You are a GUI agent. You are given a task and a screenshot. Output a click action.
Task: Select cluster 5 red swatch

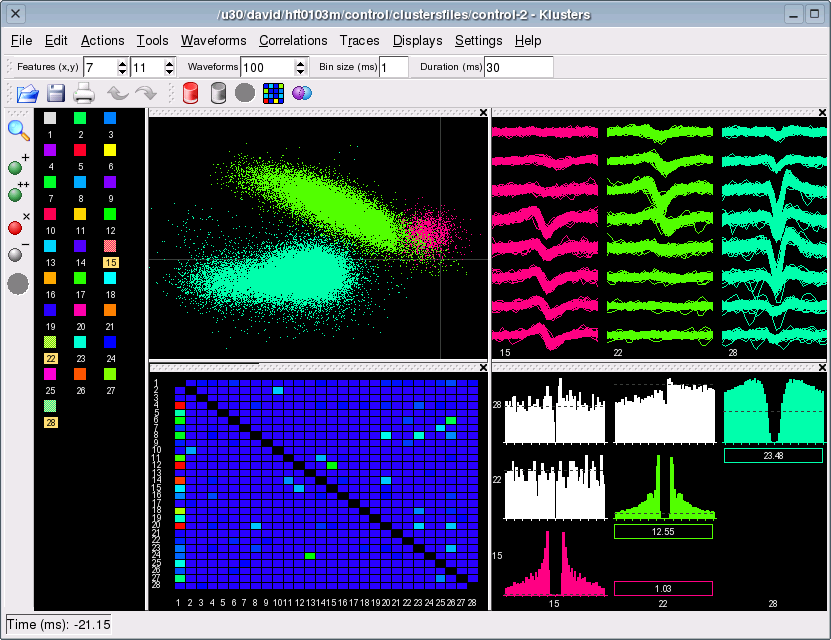click(80, 150)
